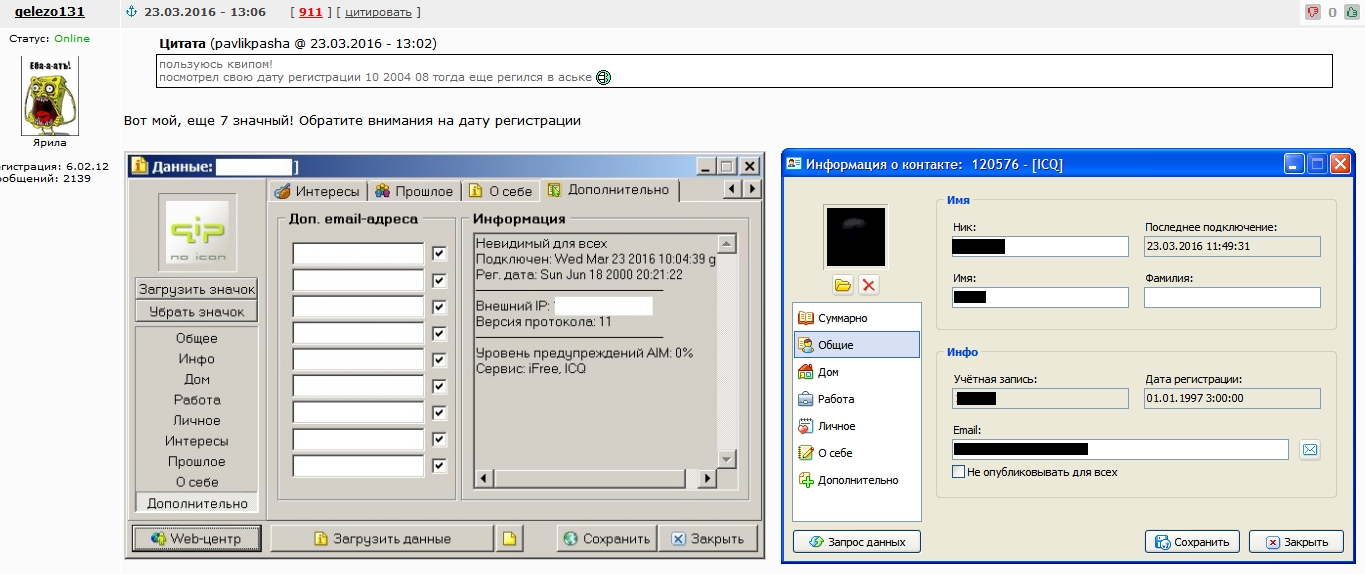The image size is (1365, 574).
Task: Click the red X remove avatar icon
Action: tap(869, 286)
